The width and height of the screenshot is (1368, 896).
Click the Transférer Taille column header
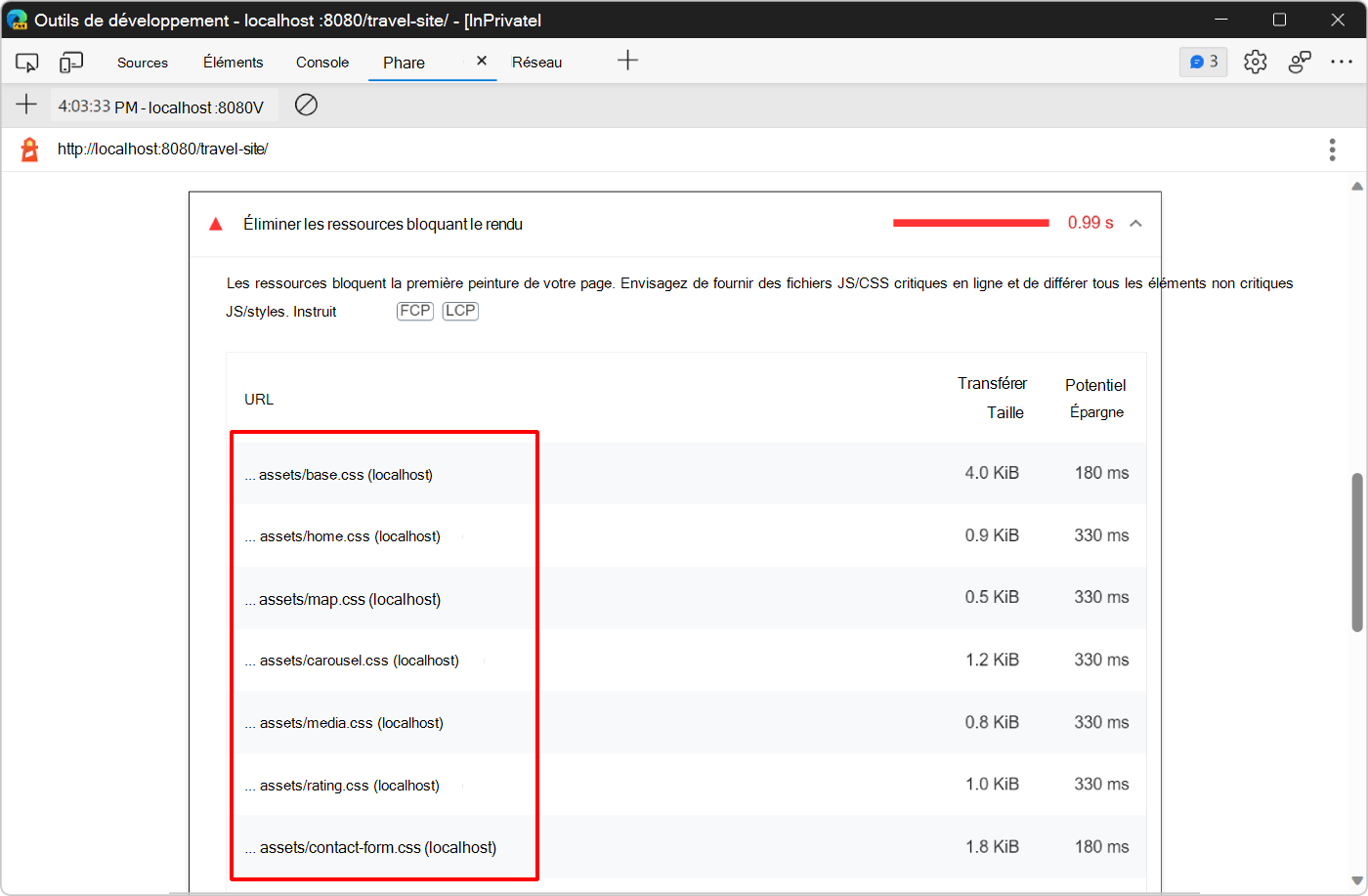tap(992, 398)
